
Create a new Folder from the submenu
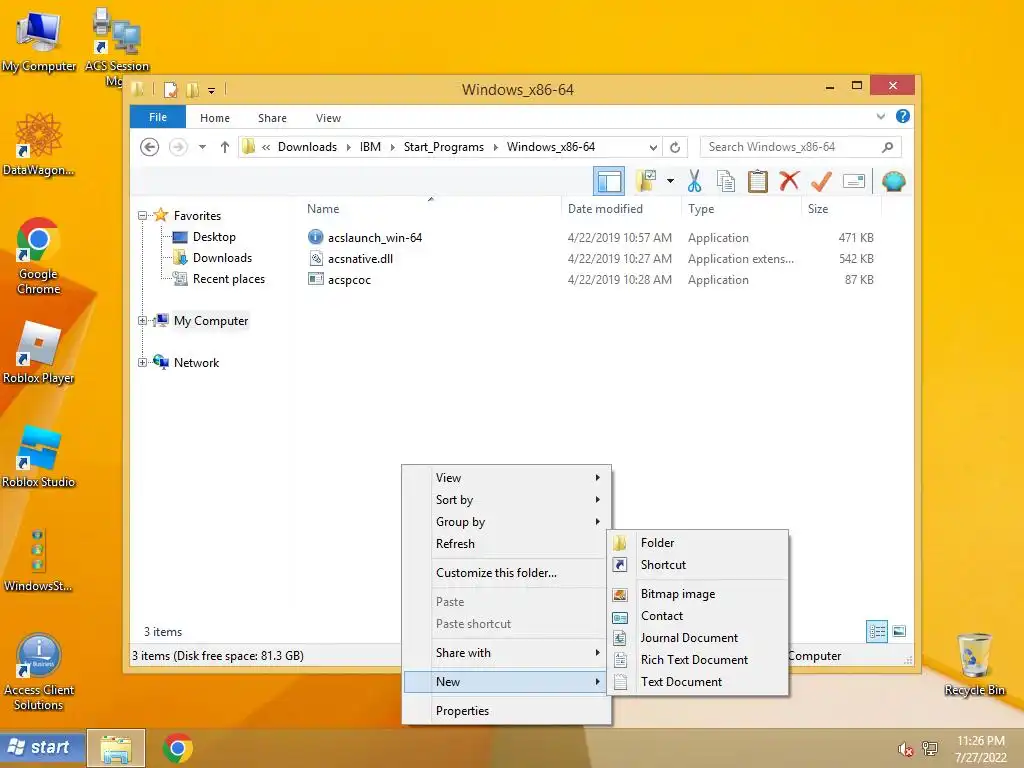[x=698, y=543]
